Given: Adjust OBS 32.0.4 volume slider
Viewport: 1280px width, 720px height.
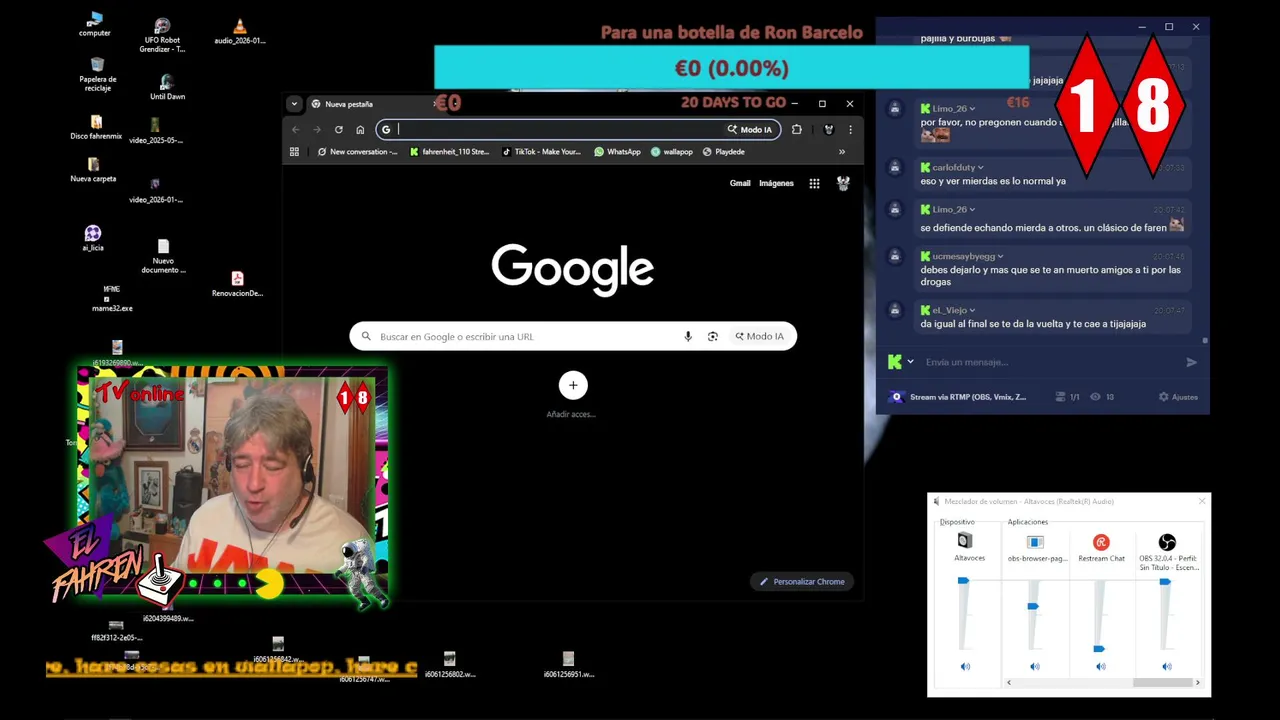Looking at the screenshot, I should [x=1165, y=581].
